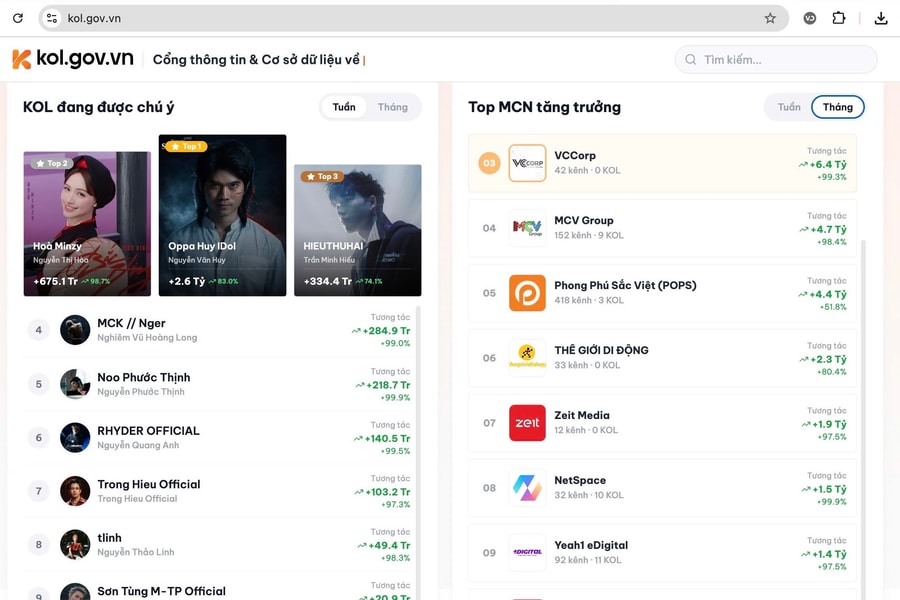Bookmark this page with the star icon
Viewport: 900px width, 600px height.
(770, 18)
